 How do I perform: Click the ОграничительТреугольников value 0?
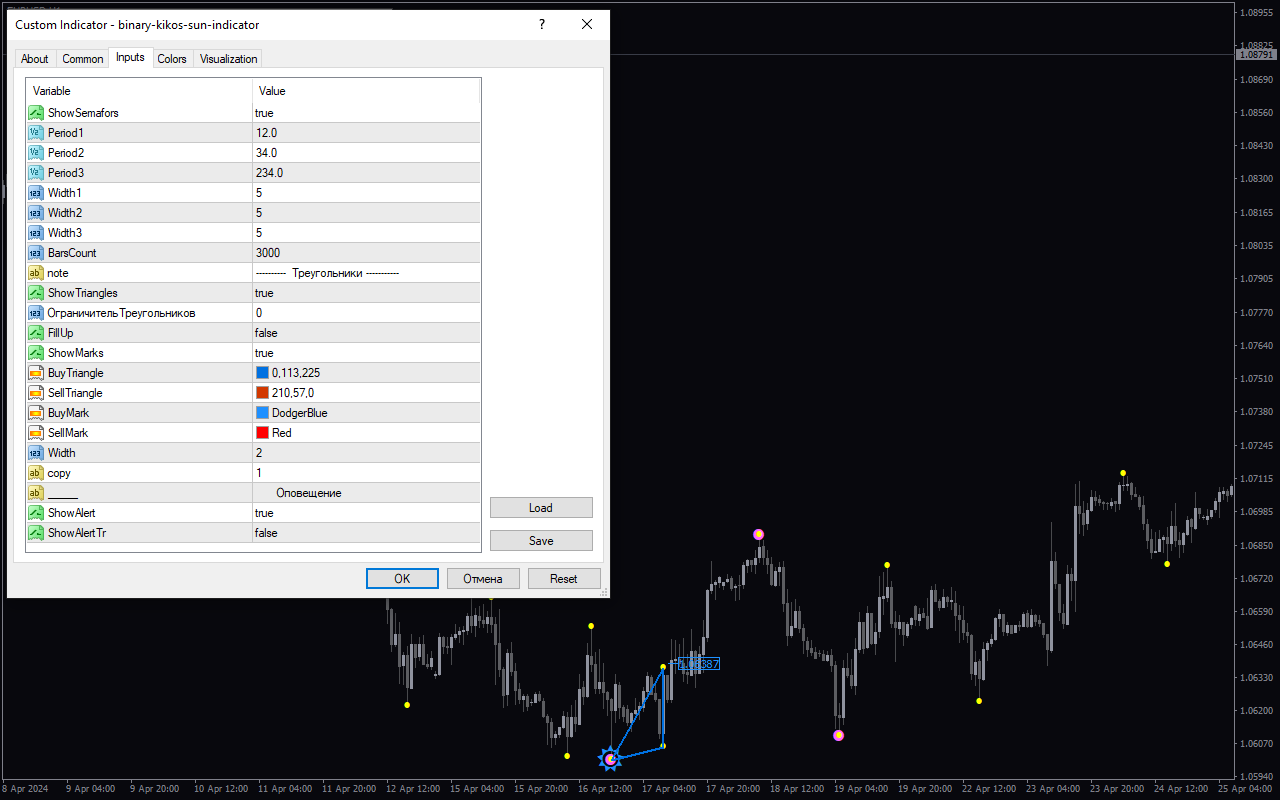[x=366, y=313]
